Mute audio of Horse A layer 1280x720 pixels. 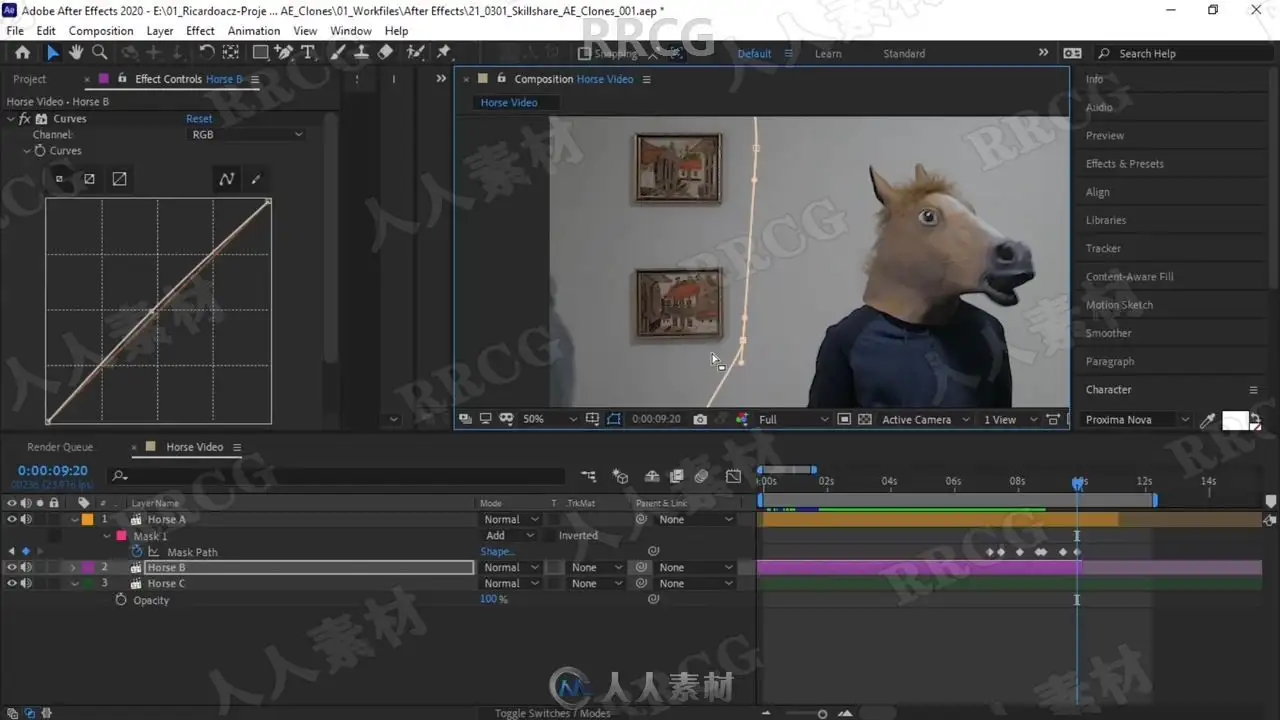tap(26, 519)
